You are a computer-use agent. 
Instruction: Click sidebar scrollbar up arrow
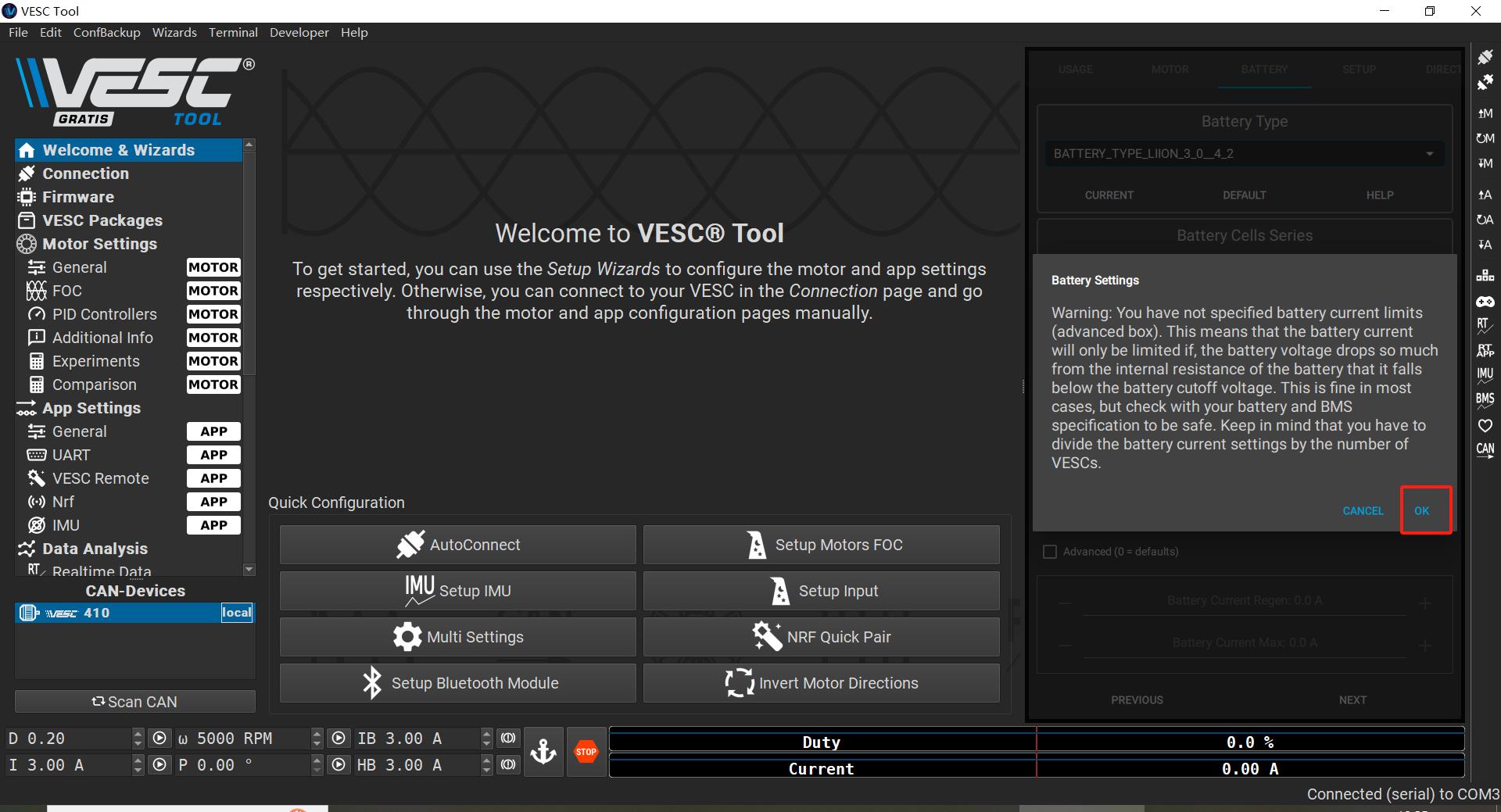tap(249, 145)
